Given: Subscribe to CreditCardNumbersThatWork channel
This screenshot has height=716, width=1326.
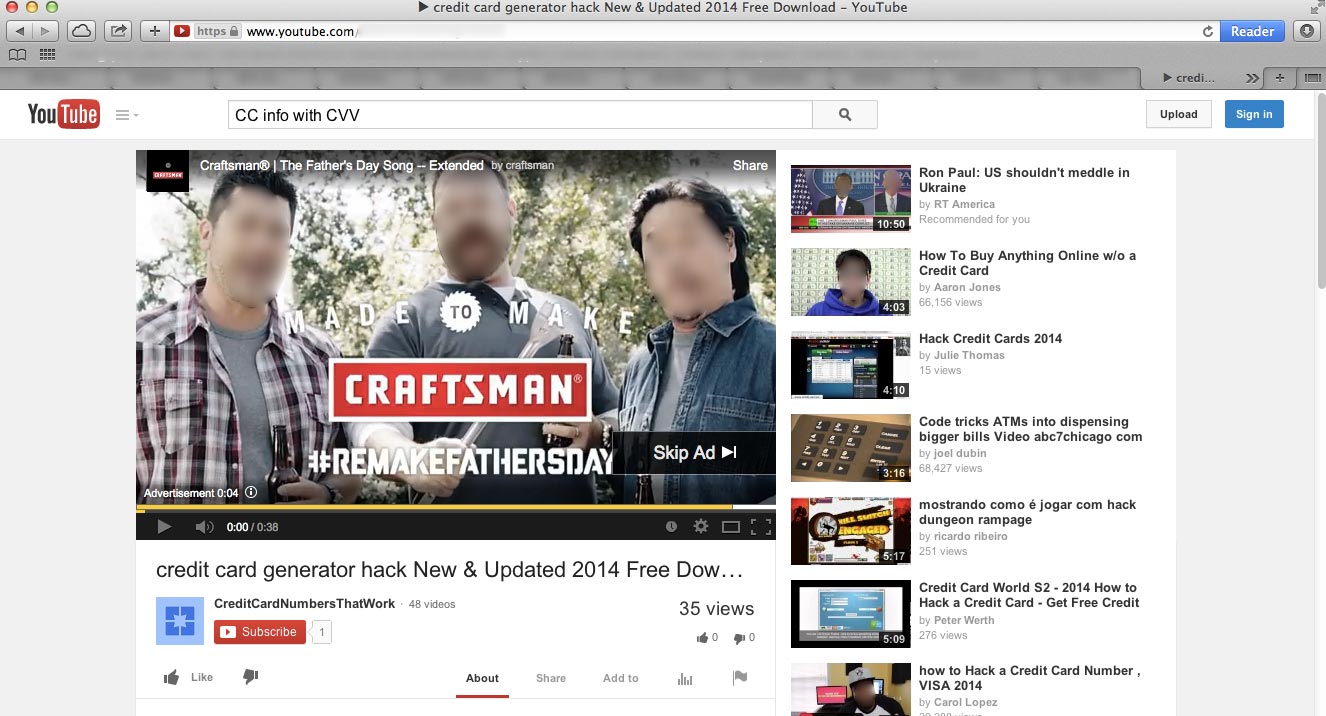Looking at the screenshot, I should click(x=260, y=632).
